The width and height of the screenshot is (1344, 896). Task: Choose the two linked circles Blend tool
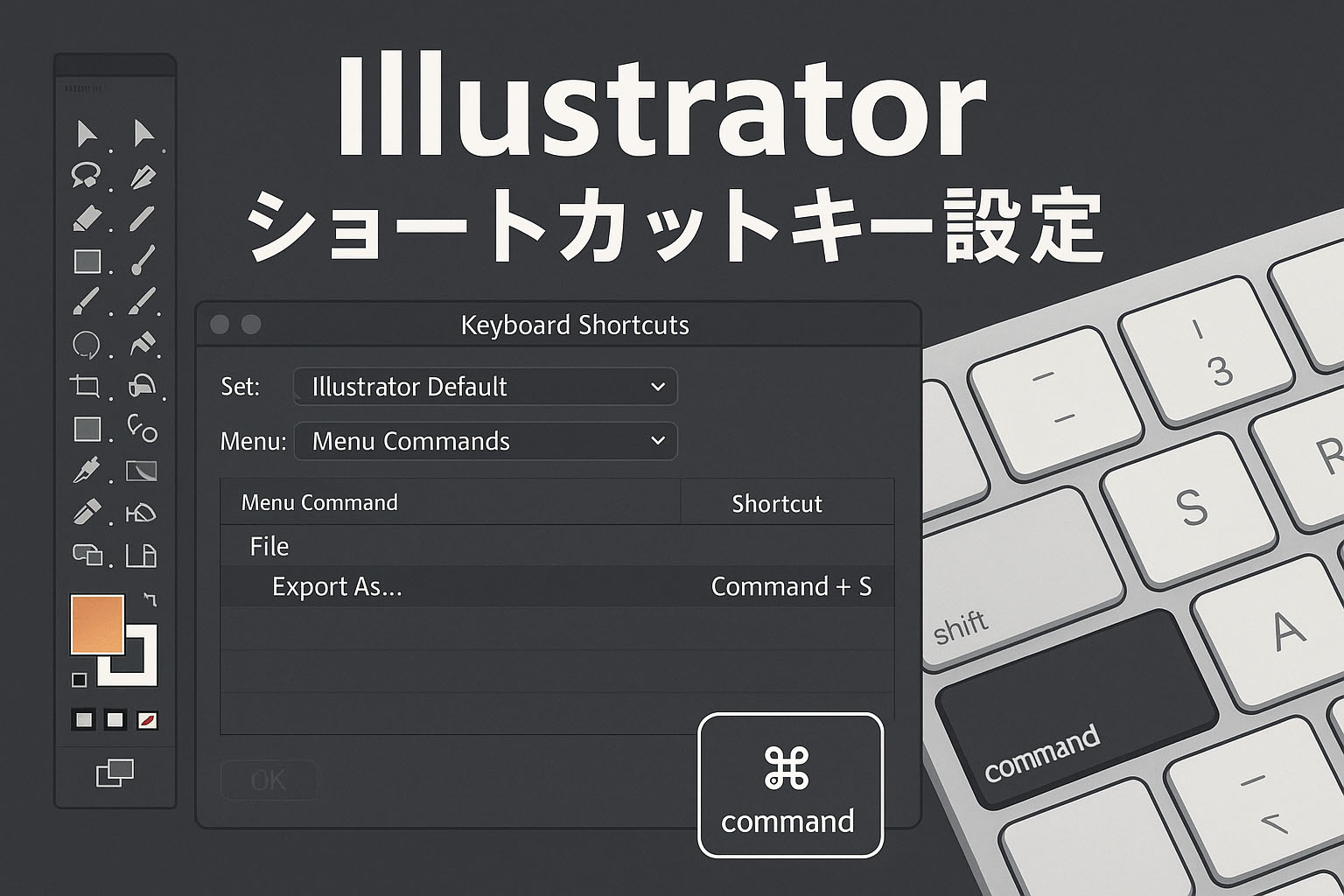[142, 428]
